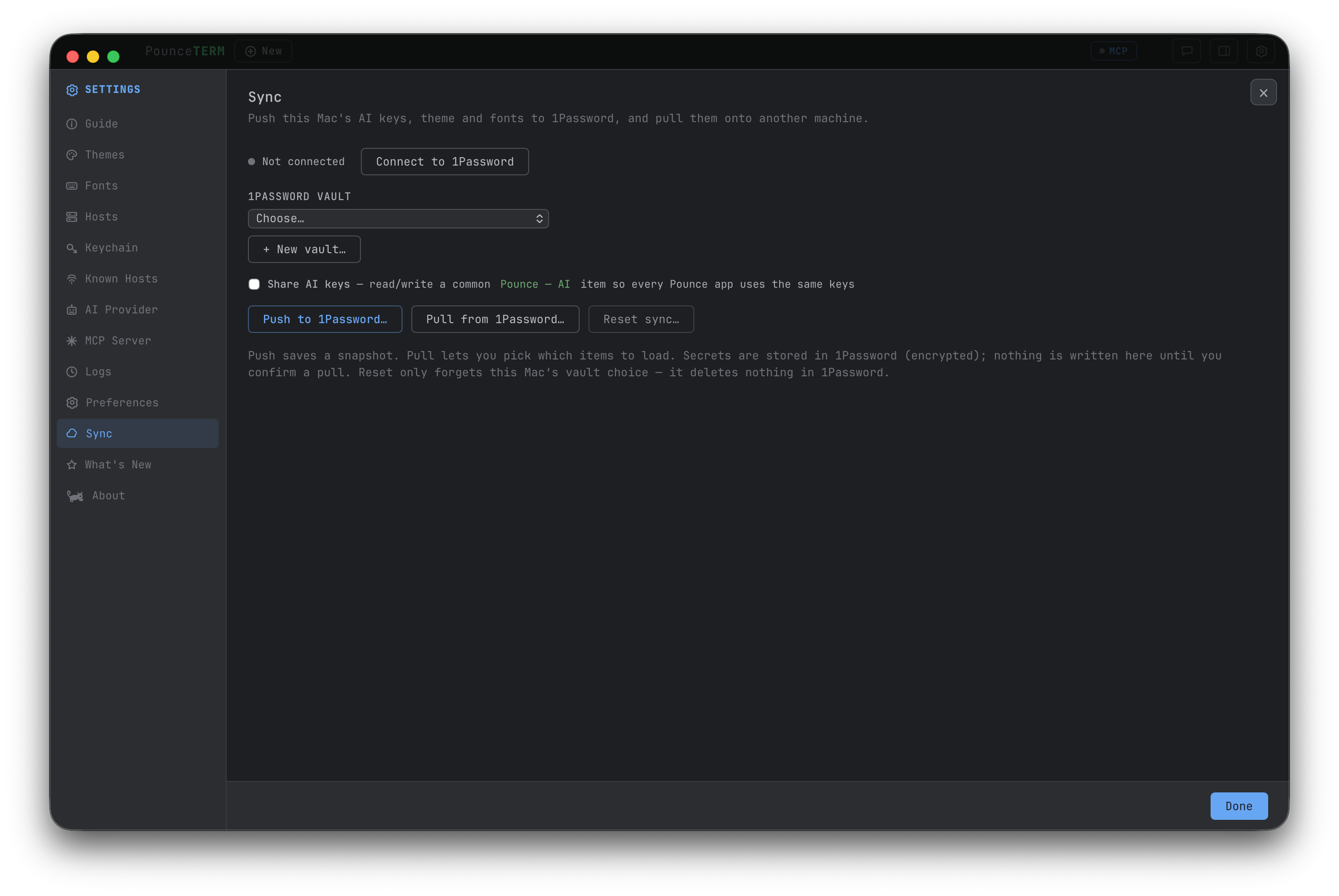Click the MCP Server asterisk icon
The width and height of the screenshot is (1339, 896).
[x=71, y=340]
